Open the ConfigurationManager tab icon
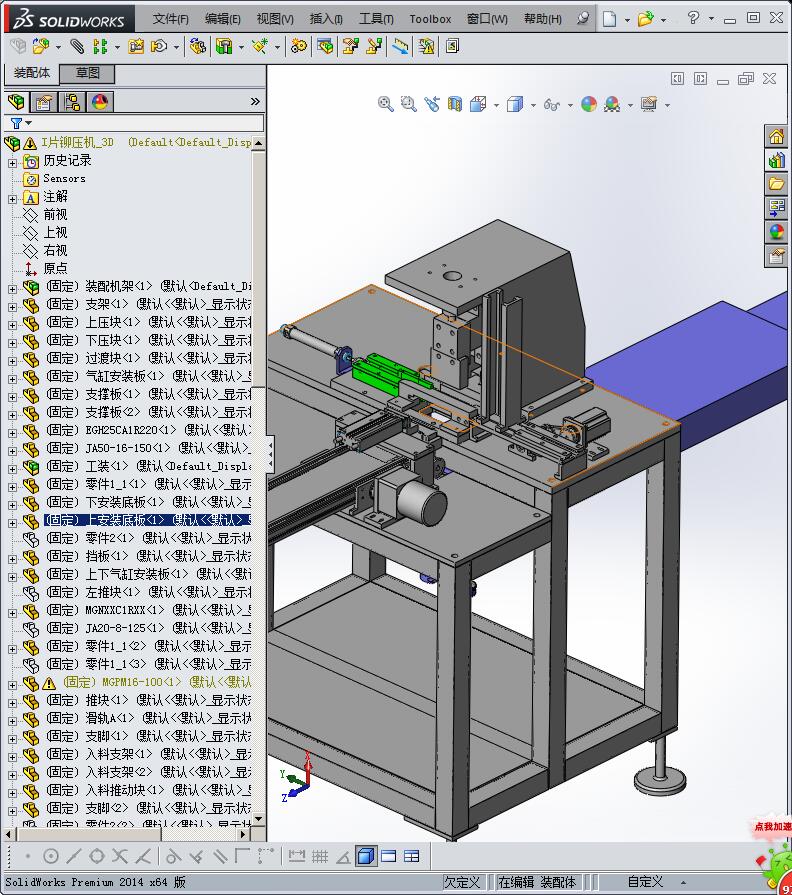The height and width of the screenshot is (895, 792). 72,102
